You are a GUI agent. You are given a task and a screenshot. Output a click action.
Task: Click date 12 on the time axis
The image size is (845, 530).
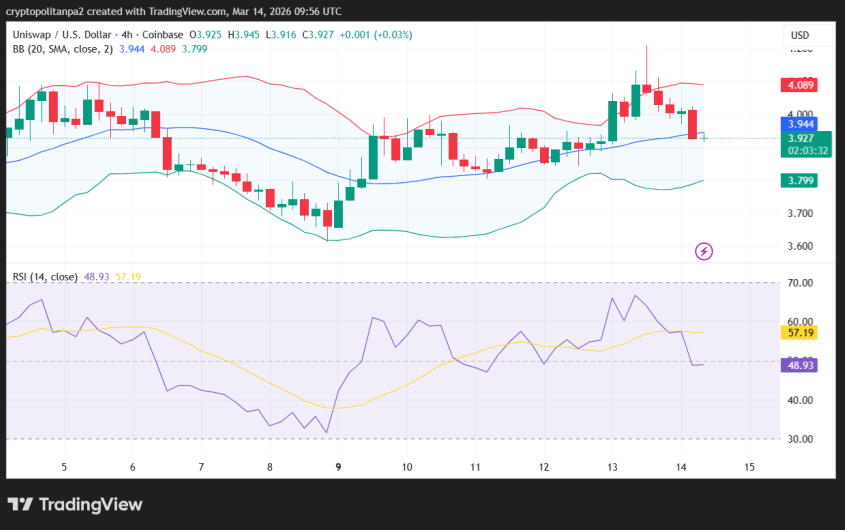(x=544, y=467)
